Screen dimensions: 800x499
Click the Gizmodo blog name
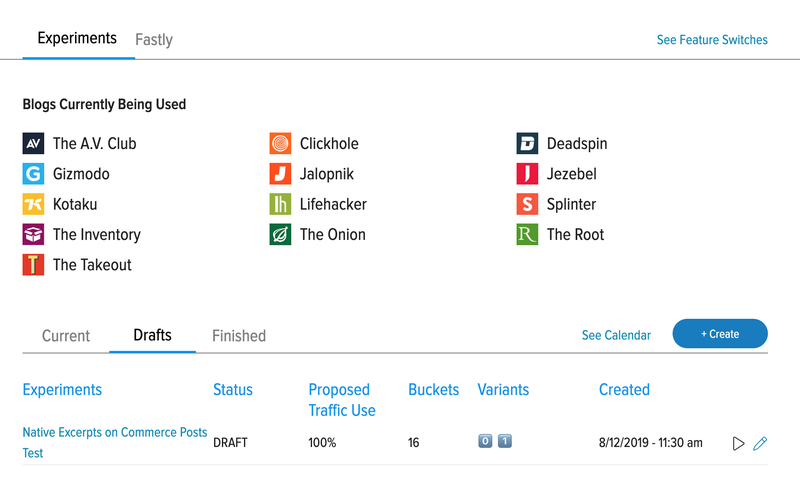[81, 174]
